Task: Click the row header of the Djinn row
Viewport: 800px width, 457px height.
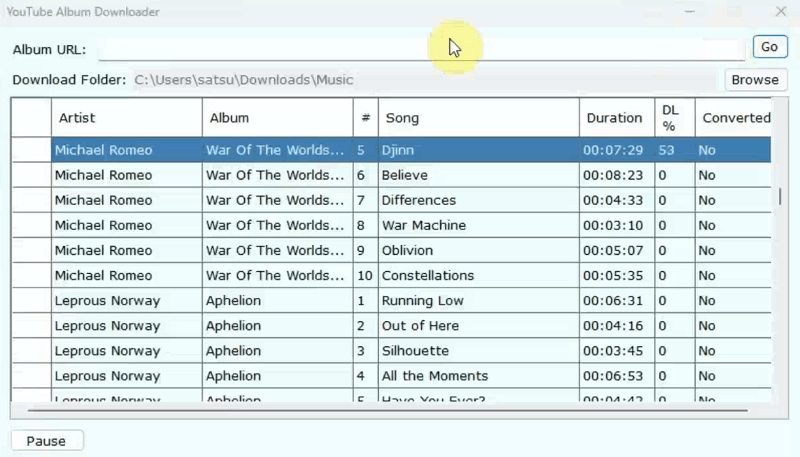Action: (x=31, y=150)
